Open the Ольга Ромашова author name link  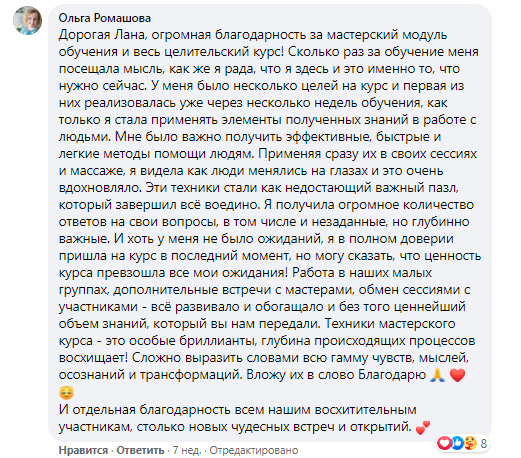(105, 18)
